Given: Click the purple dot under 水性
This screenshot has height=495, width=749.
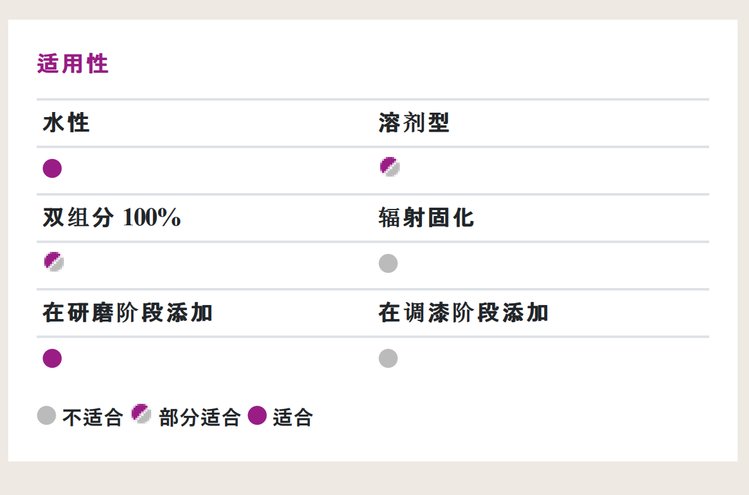Looking at the screenshot, I should [53, 168].
